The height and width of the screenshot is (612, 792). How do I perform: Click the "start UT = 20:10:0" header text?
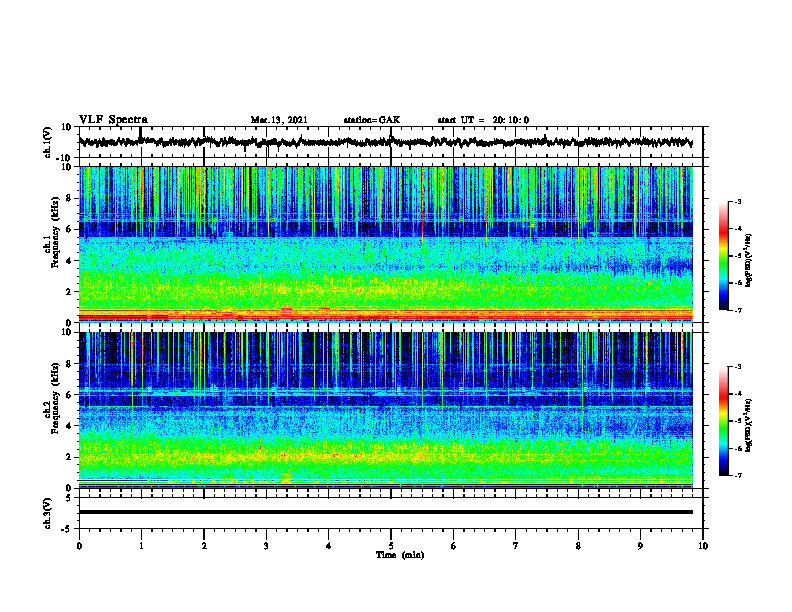pyautogui.click(x=483, y=120)
